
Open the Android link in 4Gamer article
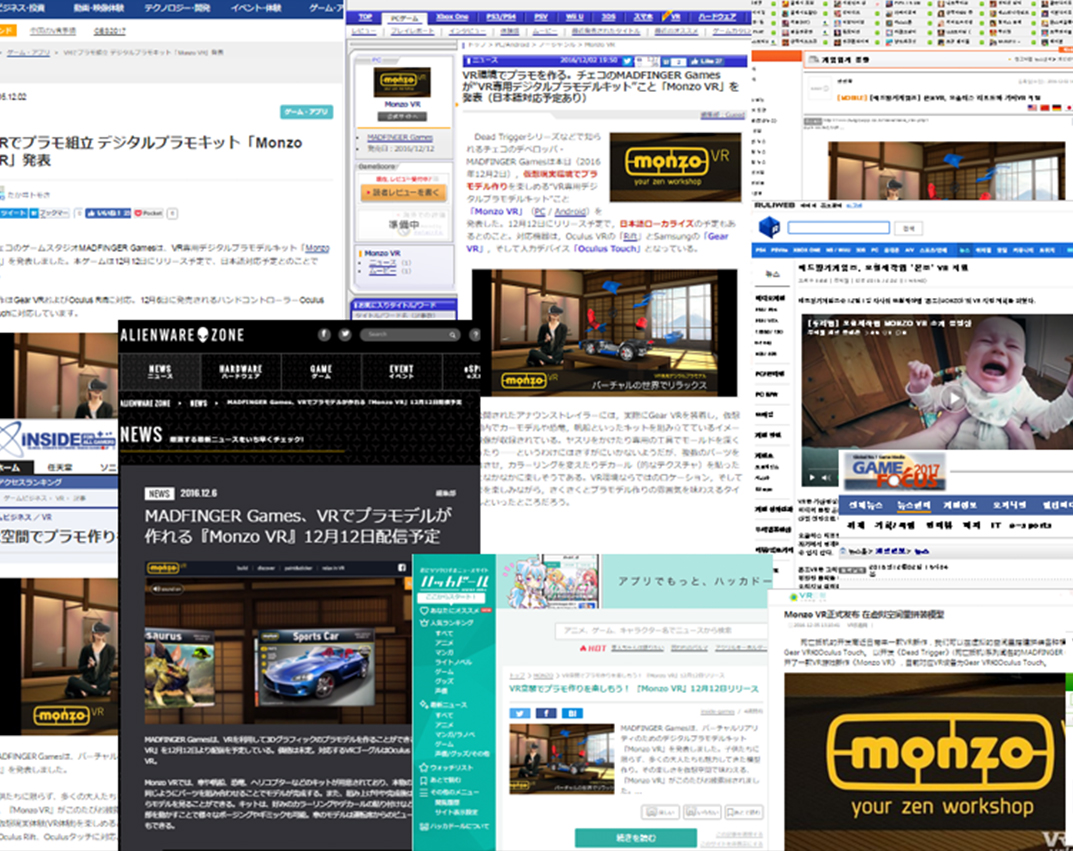pos(570,211)
